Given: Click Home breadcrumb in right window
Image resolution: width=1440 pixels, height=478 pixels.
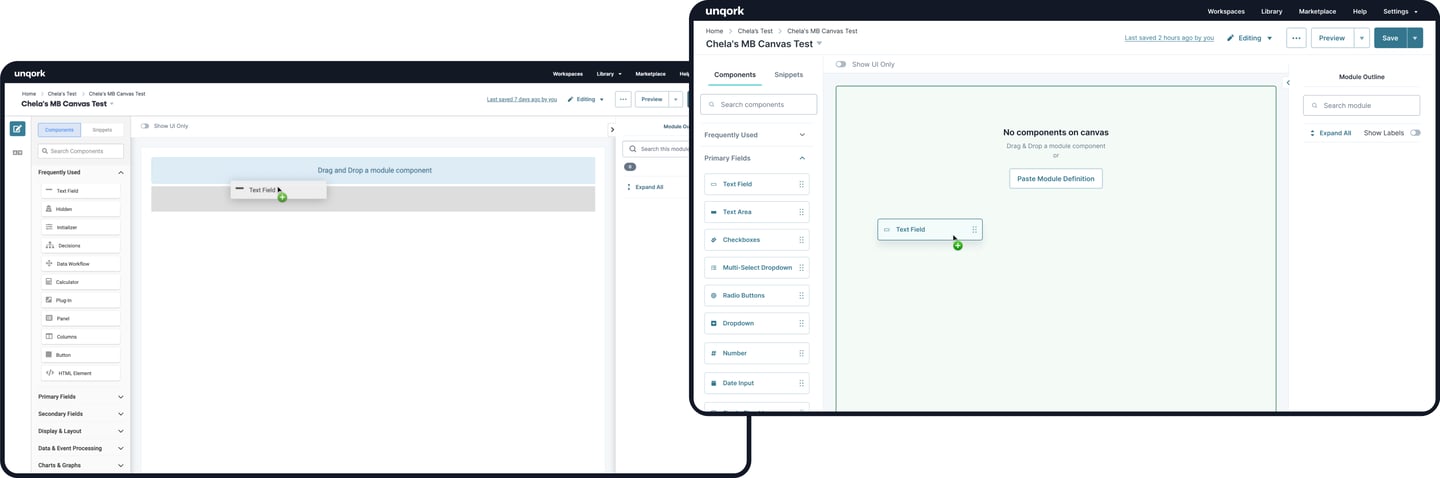Looking at the screenshot, I should (x=714, y=31).
